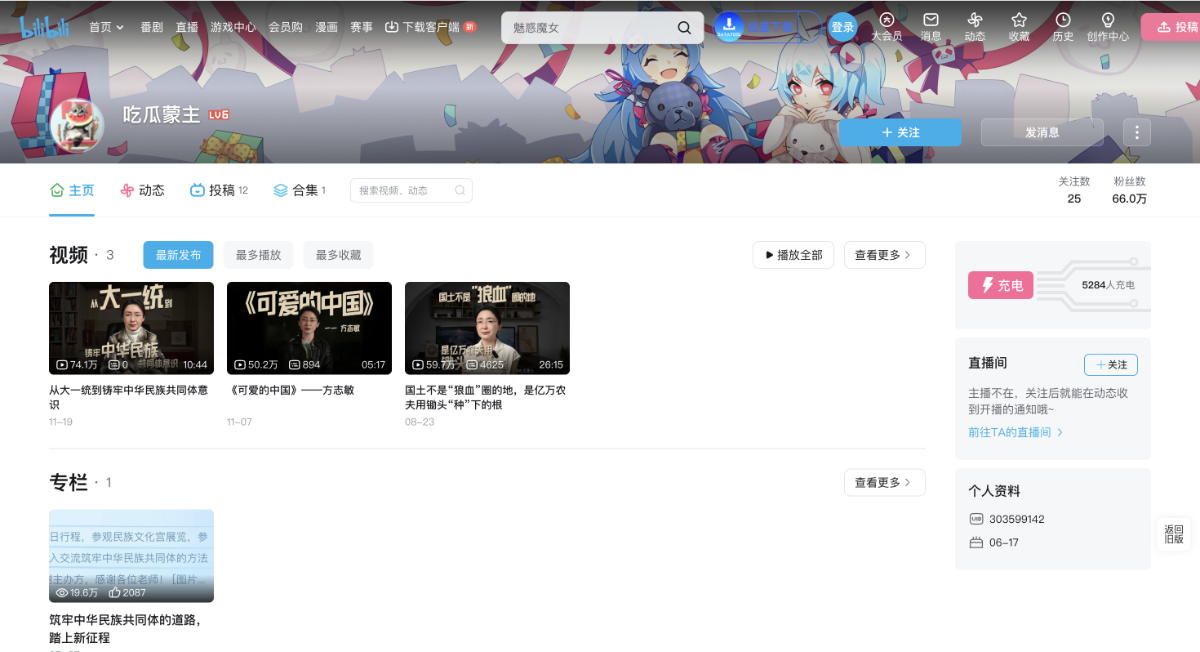Click the pink 充电 button
Screen dimensions: 1200x652
1000,285
